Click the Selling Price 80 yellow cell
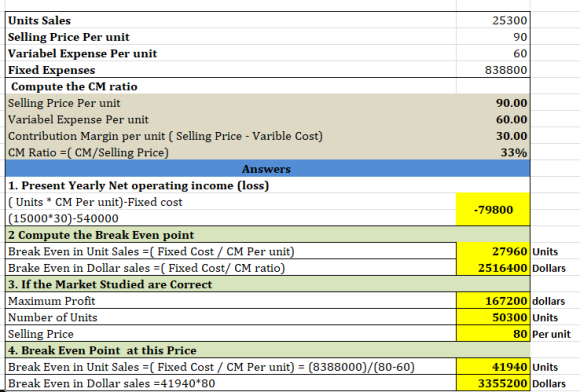 click(x=493, y=334)
